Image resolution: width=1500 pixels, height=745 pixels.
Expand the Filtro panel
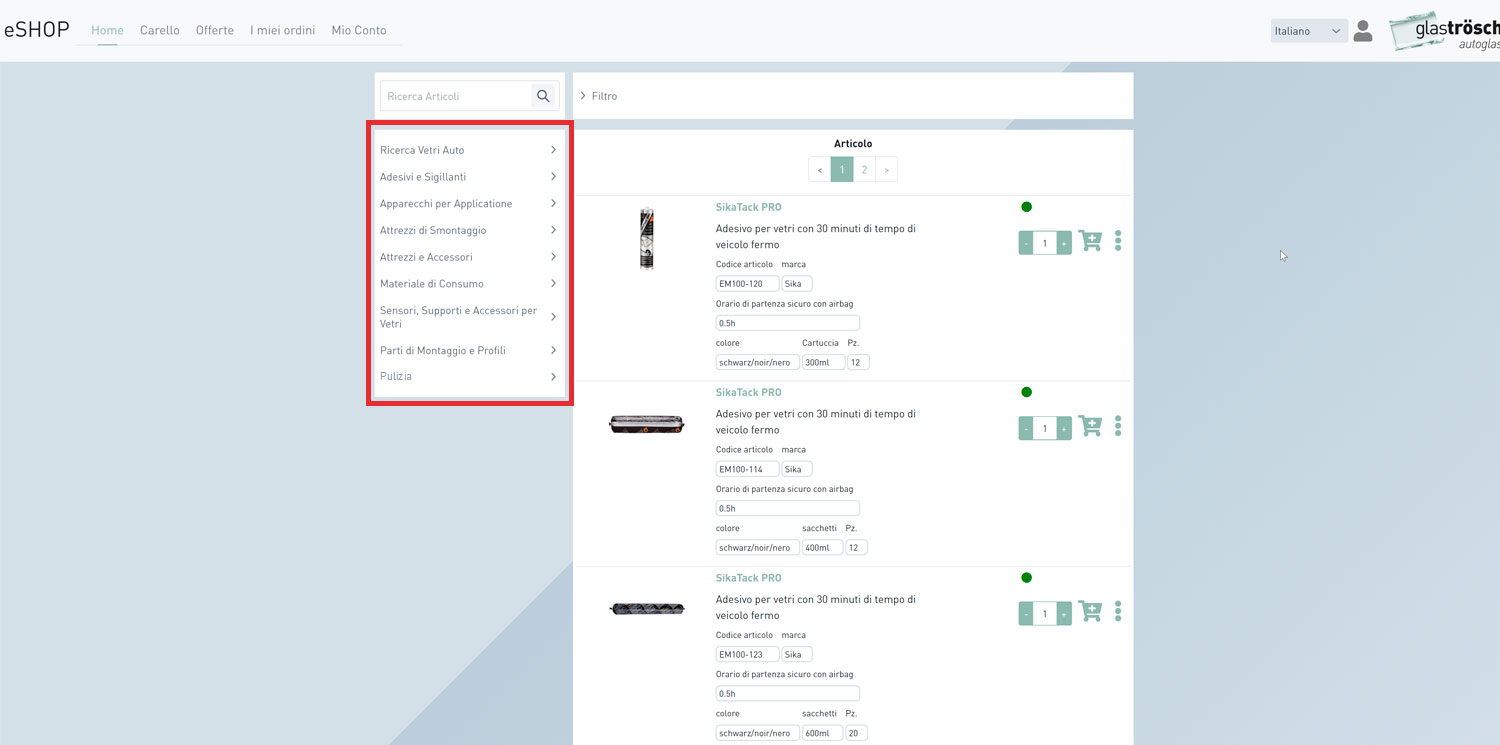coord(599,96)
